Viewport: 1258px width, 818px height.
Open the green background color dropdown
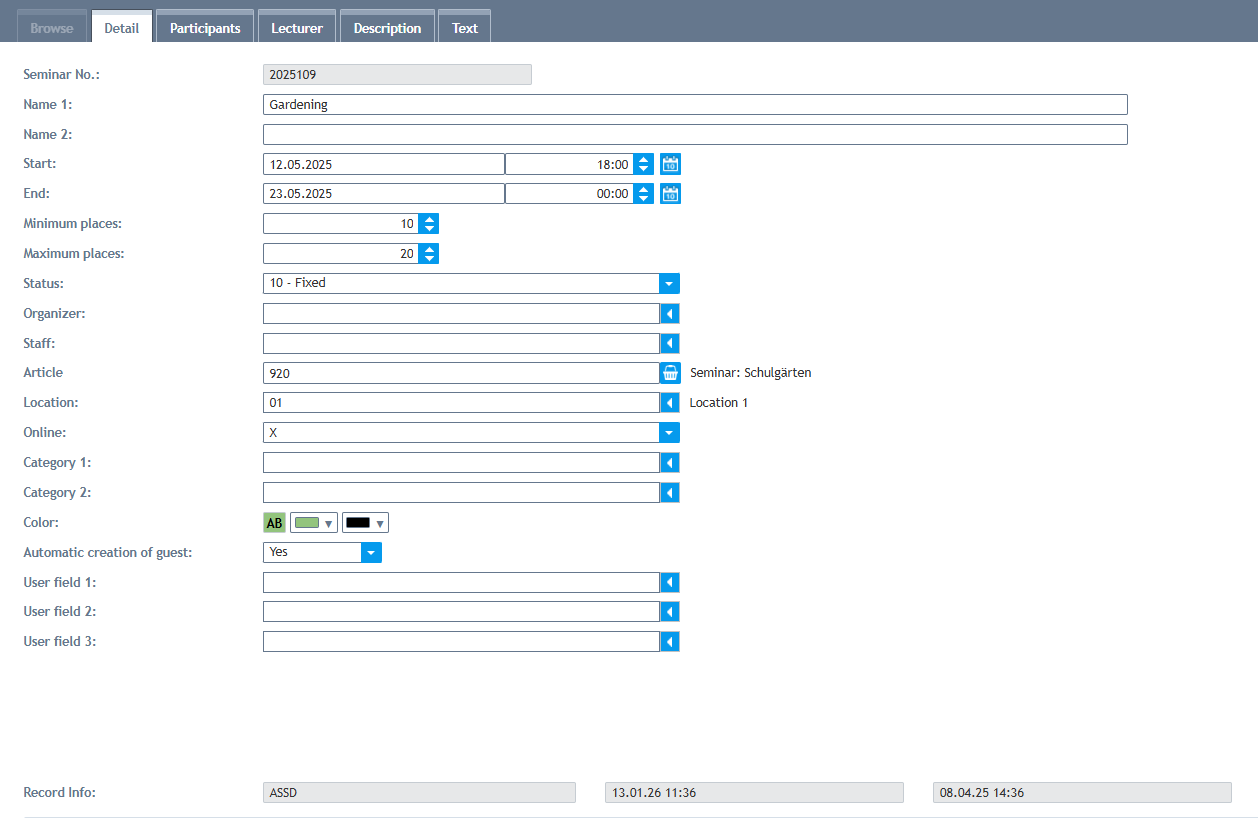(314, 523)
